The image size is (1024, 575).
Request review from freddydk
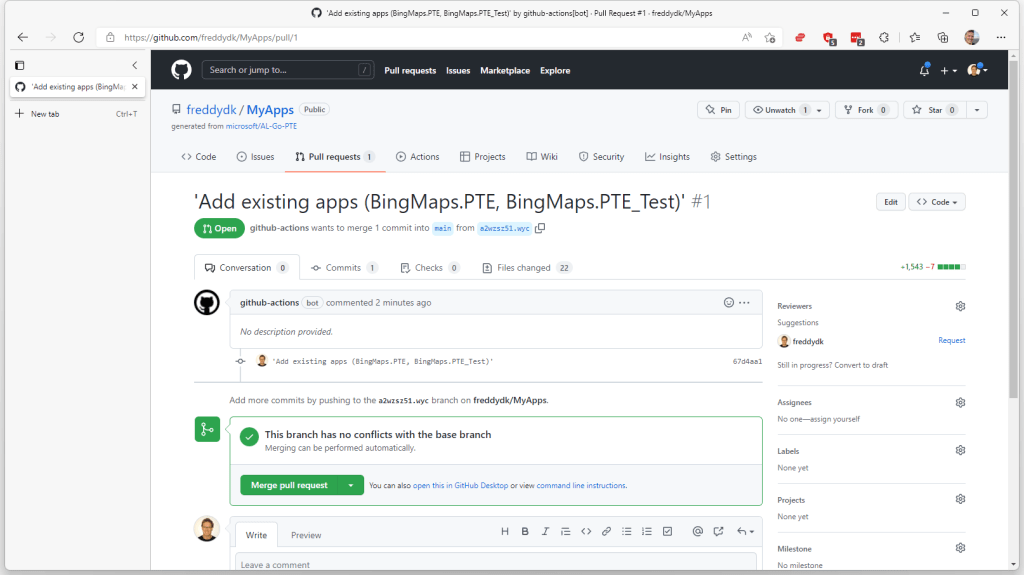(x=952, y=340)
